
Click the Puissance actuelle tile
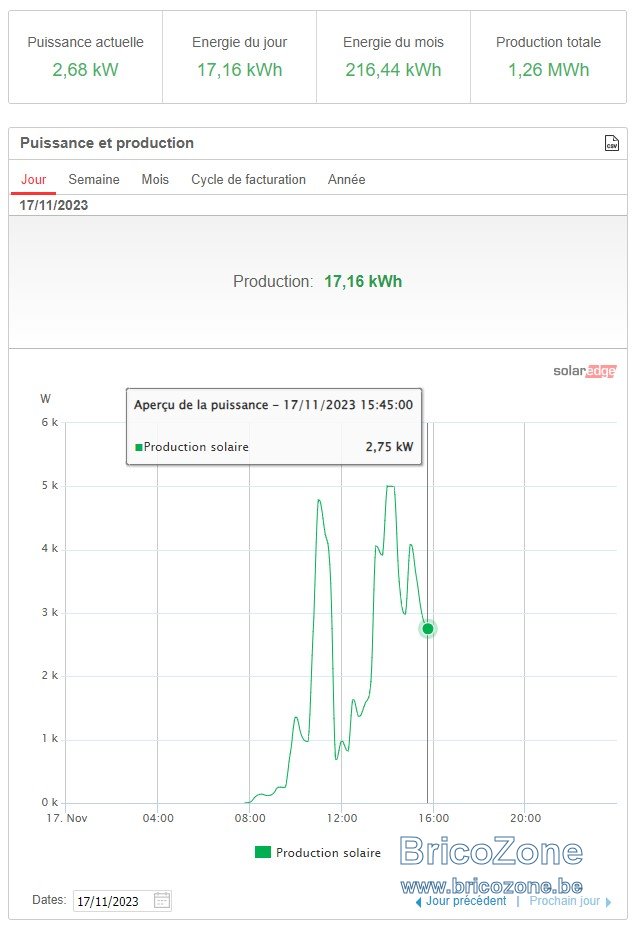tap(85, 57)
